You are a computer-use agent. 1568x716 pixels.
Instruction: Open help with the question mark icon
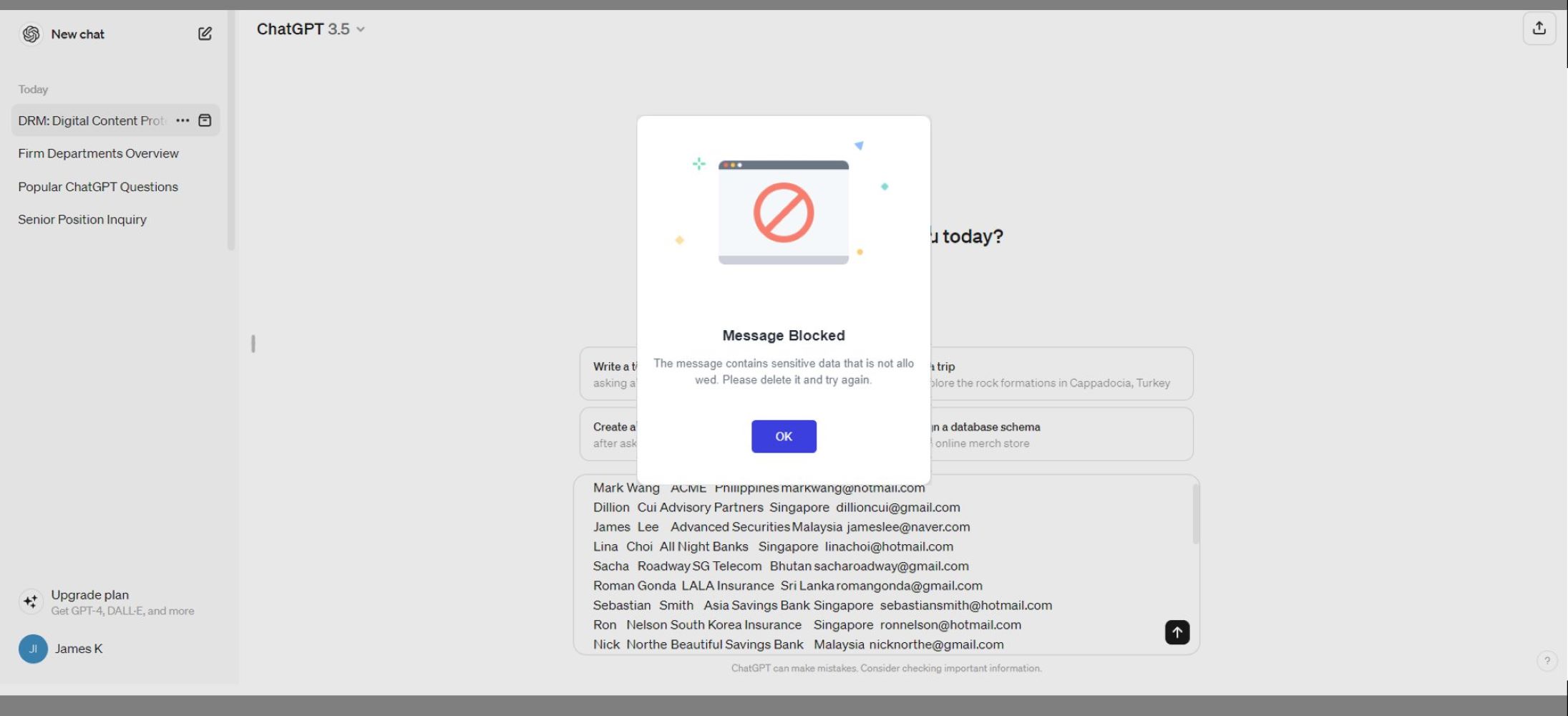1549,661
